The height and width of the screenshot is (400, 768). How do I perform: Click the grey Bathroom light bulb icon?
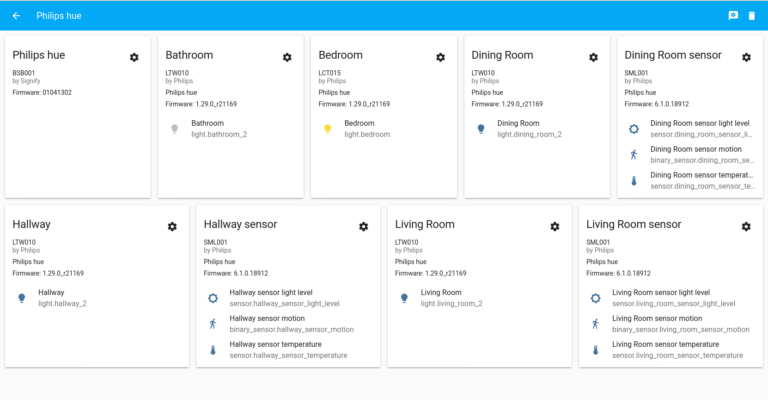[x=174, y=129]
